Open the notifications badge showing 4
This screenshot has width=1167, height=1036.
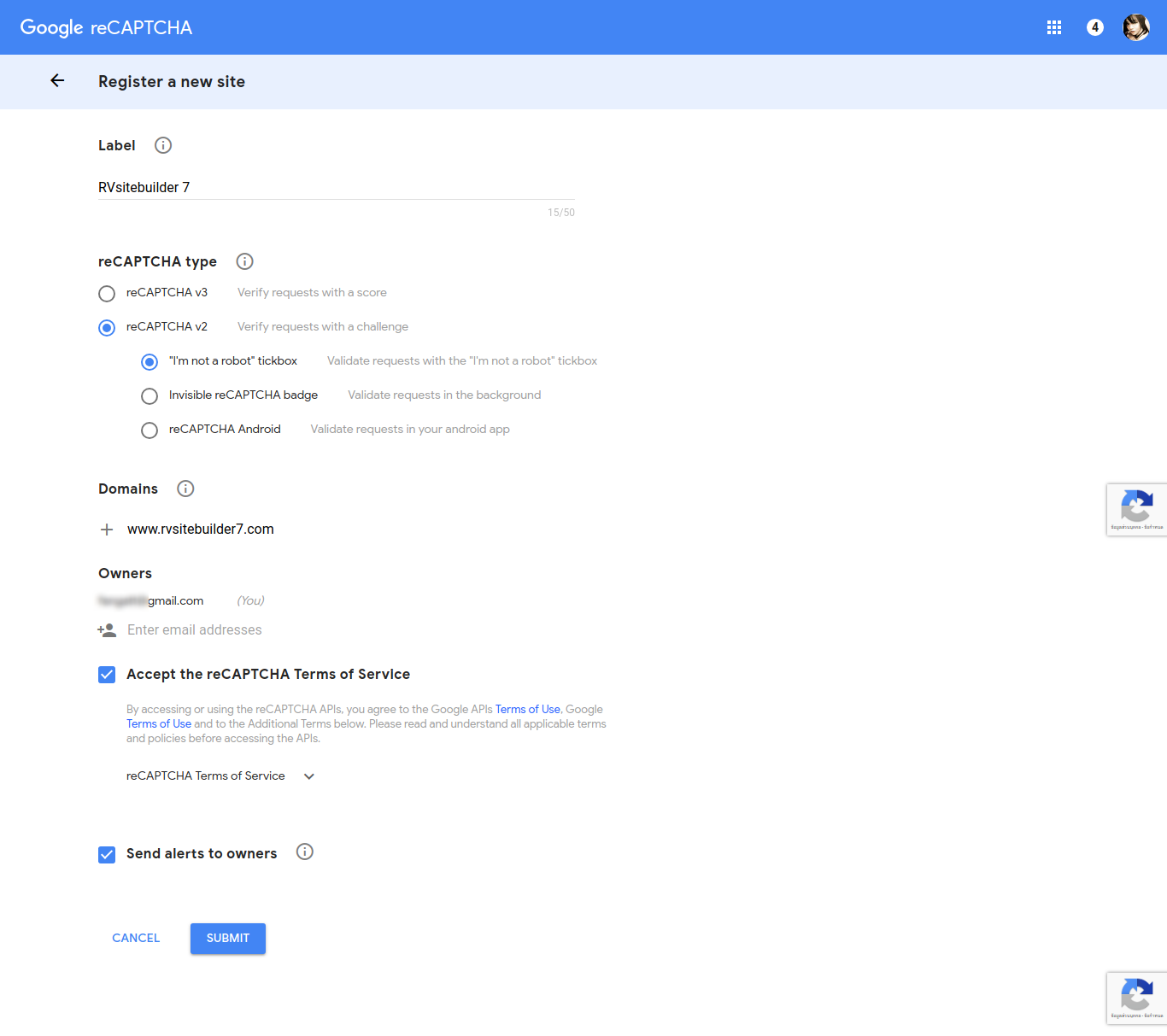pyautogui.click(x=1095, y=27)
